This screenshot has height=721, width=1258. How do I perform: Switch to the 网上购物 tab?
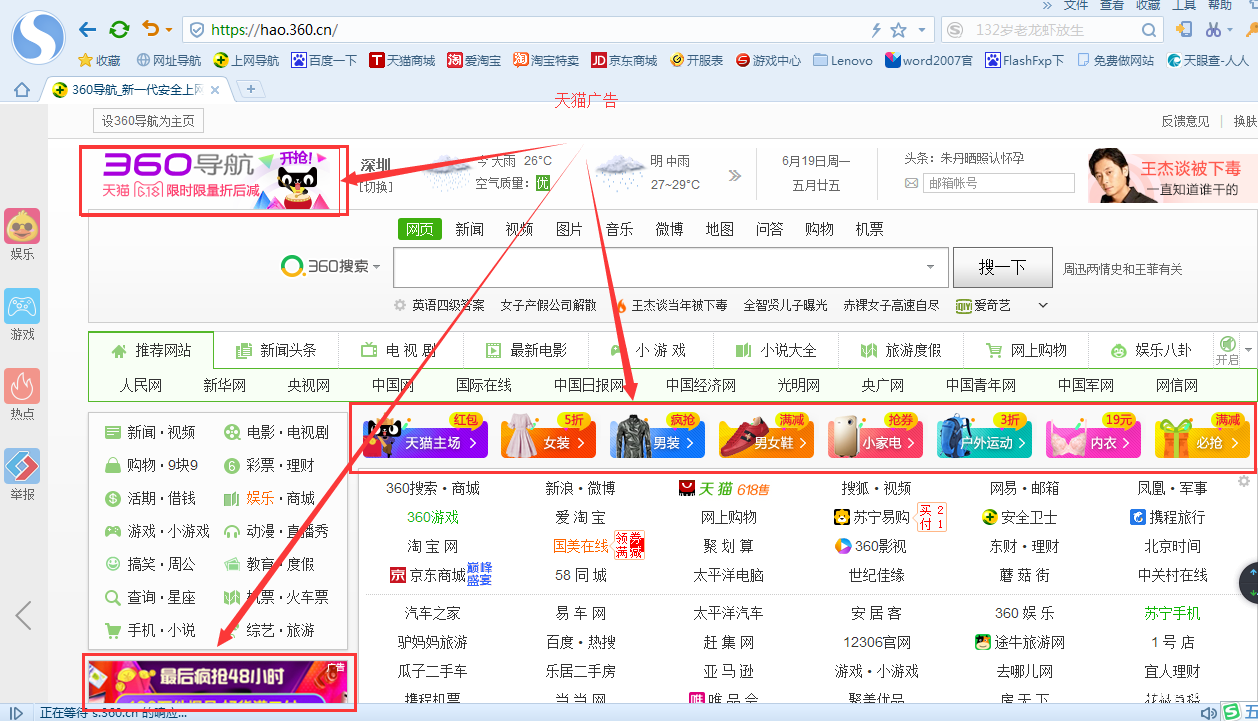coord(1026,350)
